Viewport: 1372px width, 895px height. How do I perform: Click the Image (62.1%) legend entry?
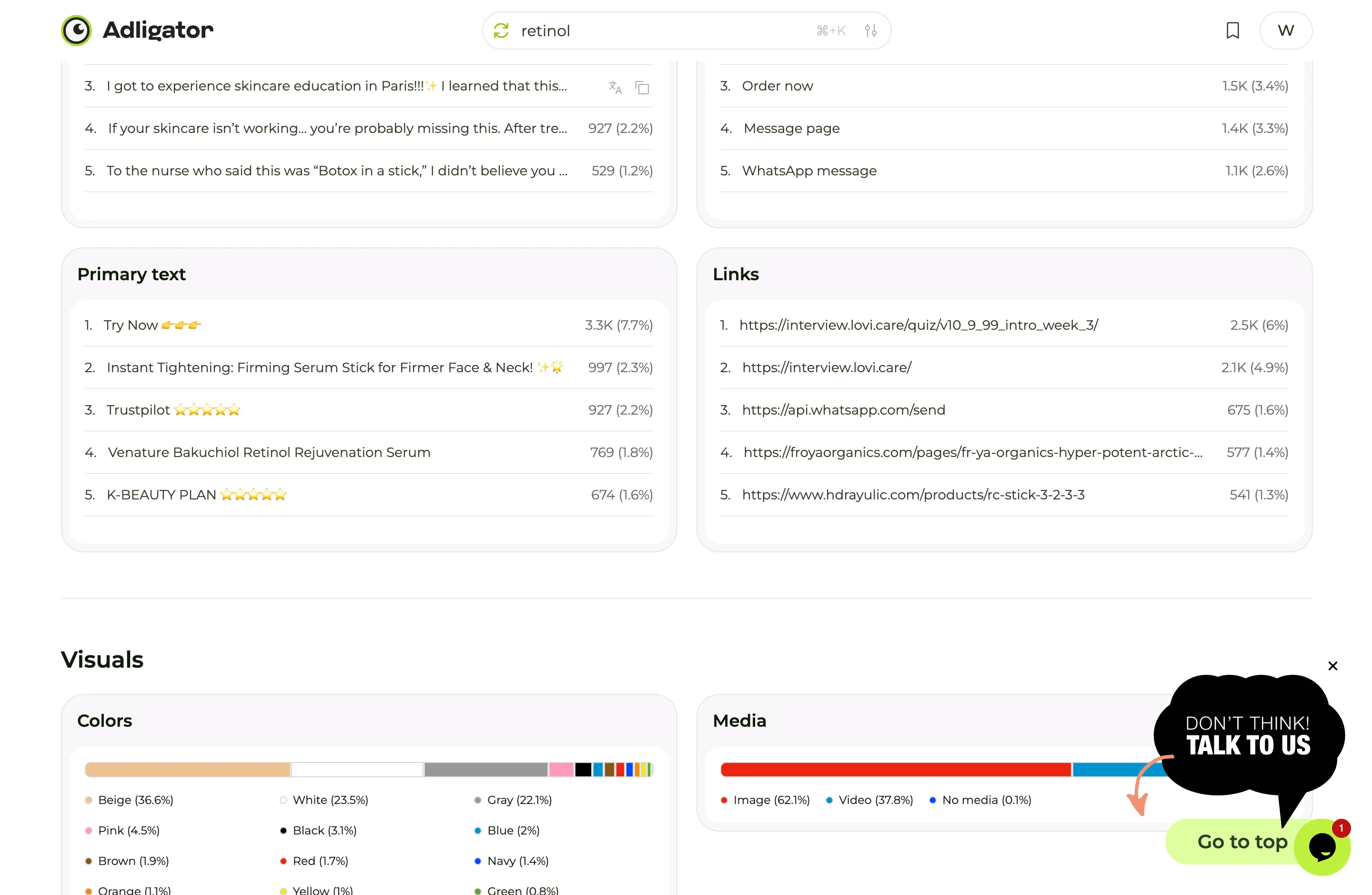[x=765, y=800]
